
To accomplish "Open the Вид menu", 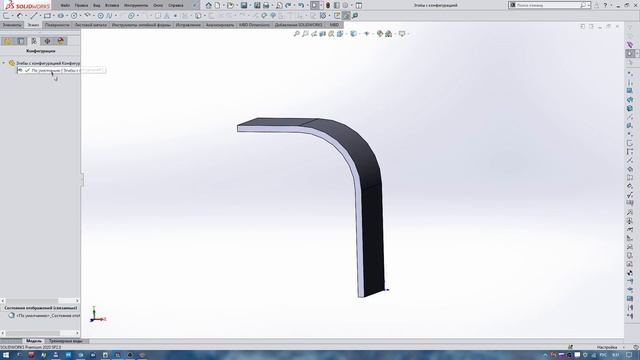I will [x=97, y=5].
